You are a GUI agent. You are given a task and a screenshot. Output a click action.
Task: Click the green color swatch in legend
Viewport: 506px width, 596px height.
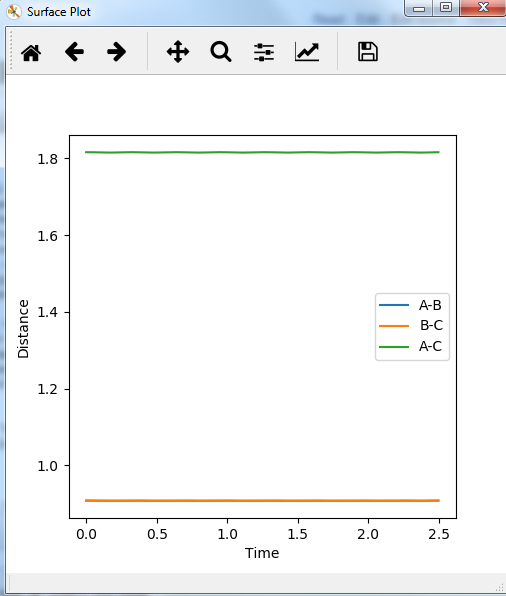point(394,347)
